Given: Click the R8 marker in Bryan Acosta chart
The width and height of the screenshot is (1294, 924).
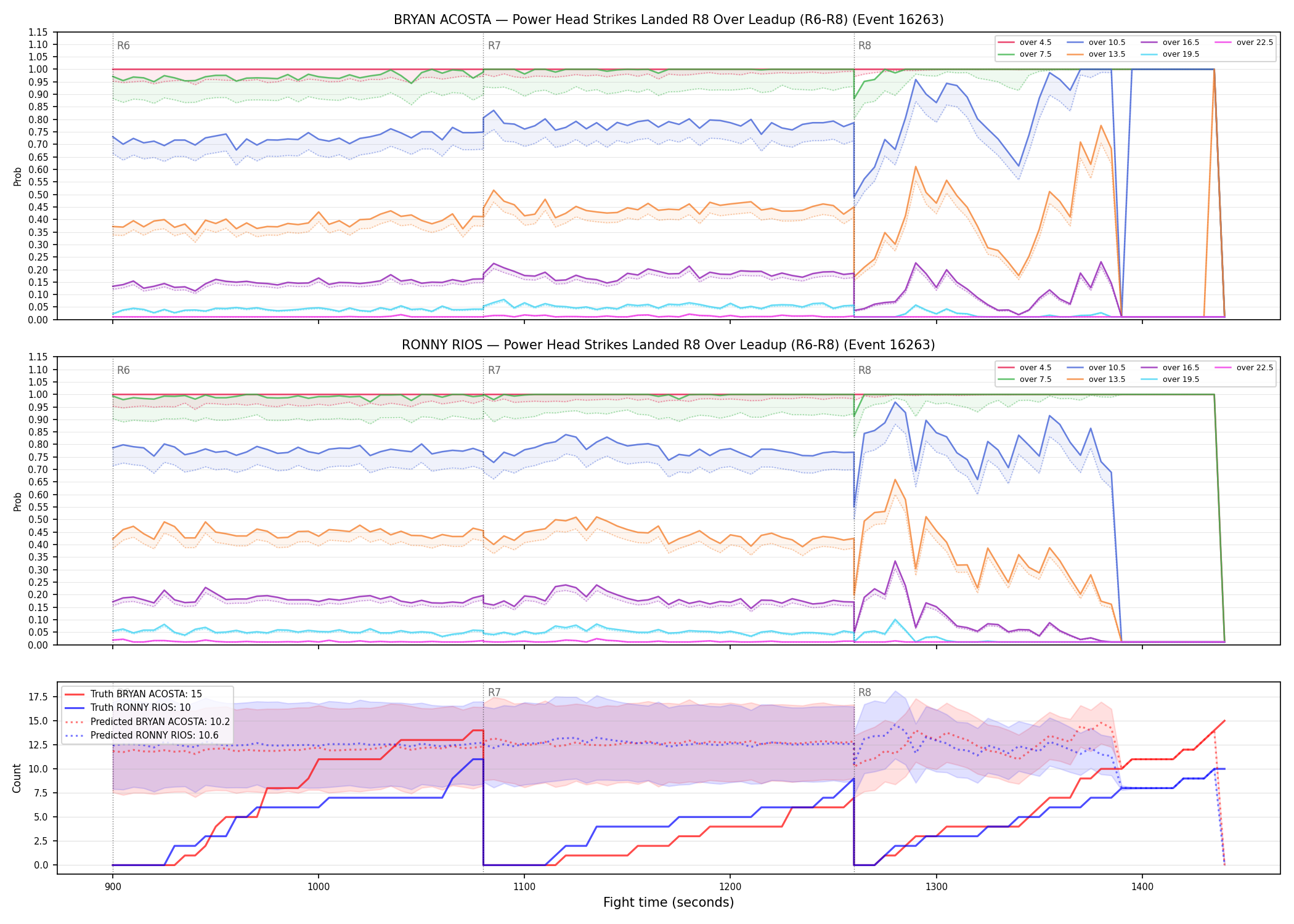Looking at the screenshot, I should pyautogui.click(x=865, y=46).
